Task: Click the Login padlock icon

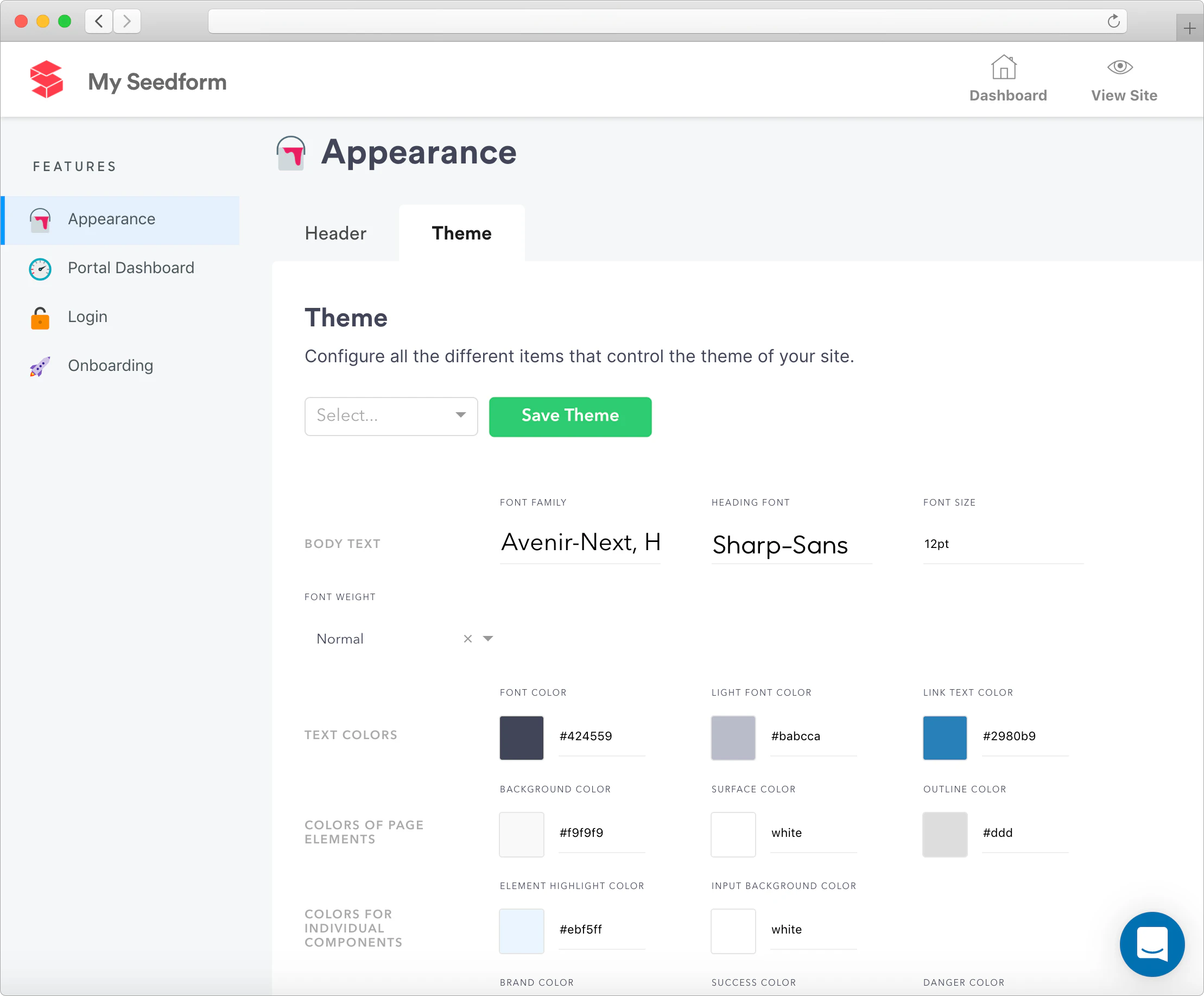Action: pyautogui.click(x=40, y=317)
